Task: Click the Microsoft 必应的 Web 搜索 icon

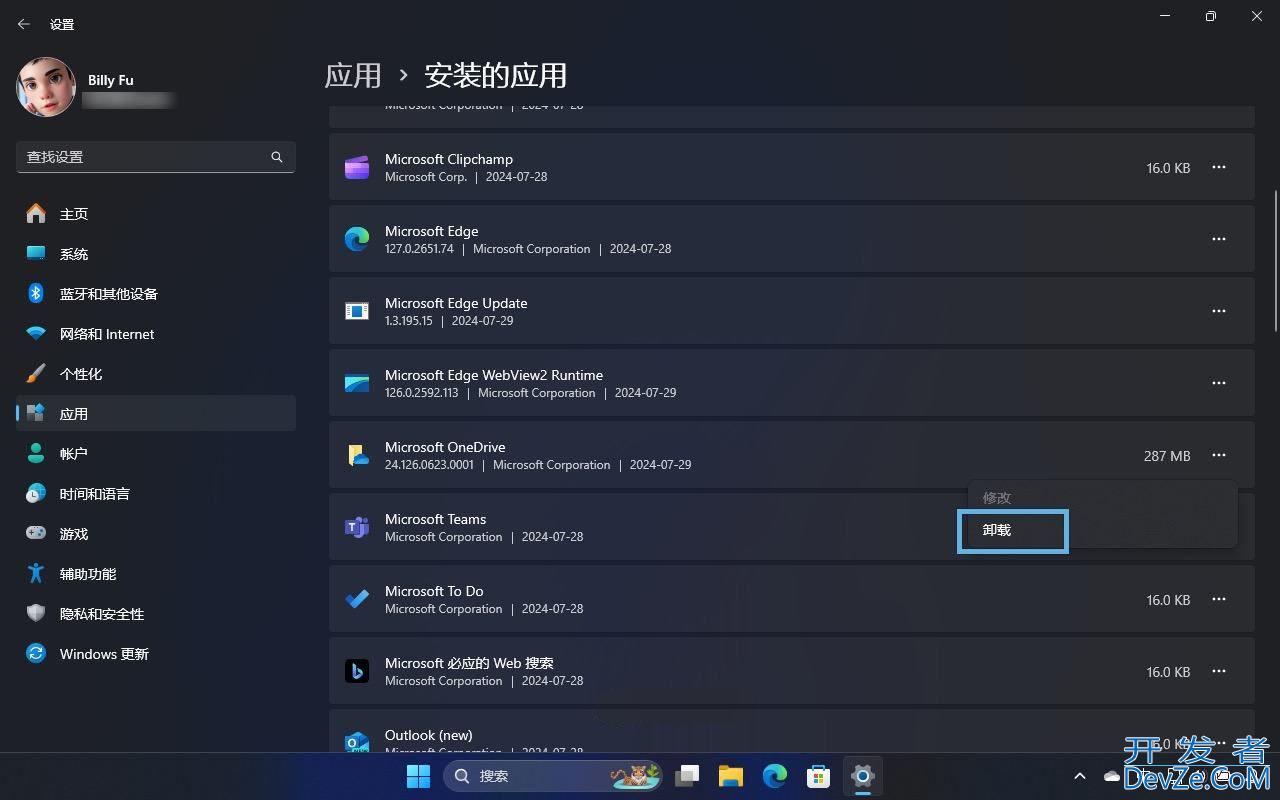Action: 357,671
